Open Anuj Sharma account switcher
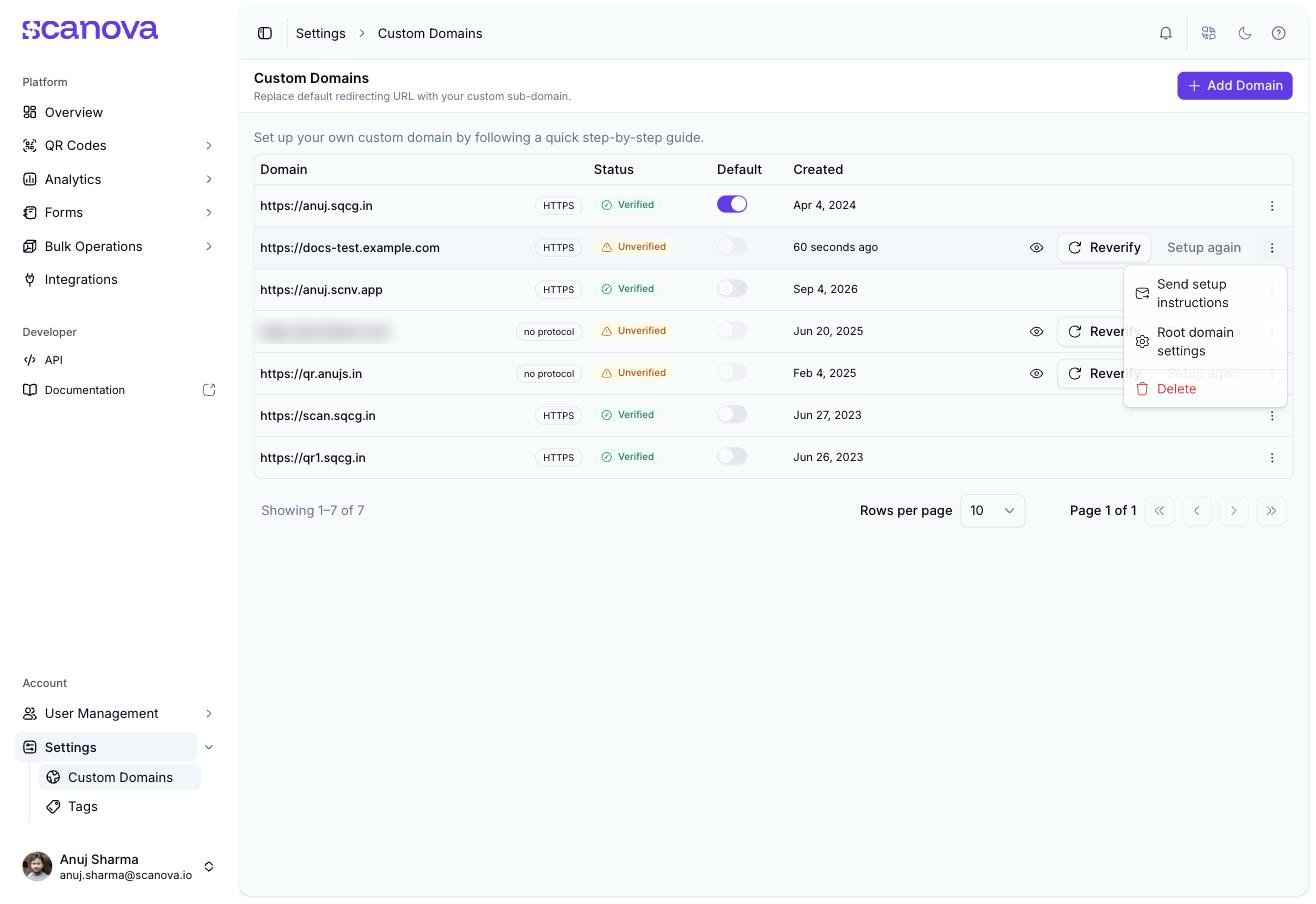Viewport: 1316px width, 904px height. point(118,867)
